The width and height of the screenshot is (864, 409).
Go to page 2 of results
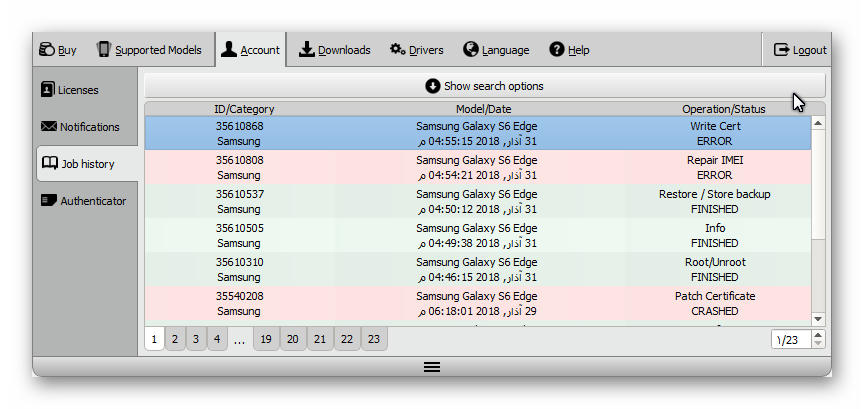174,339
